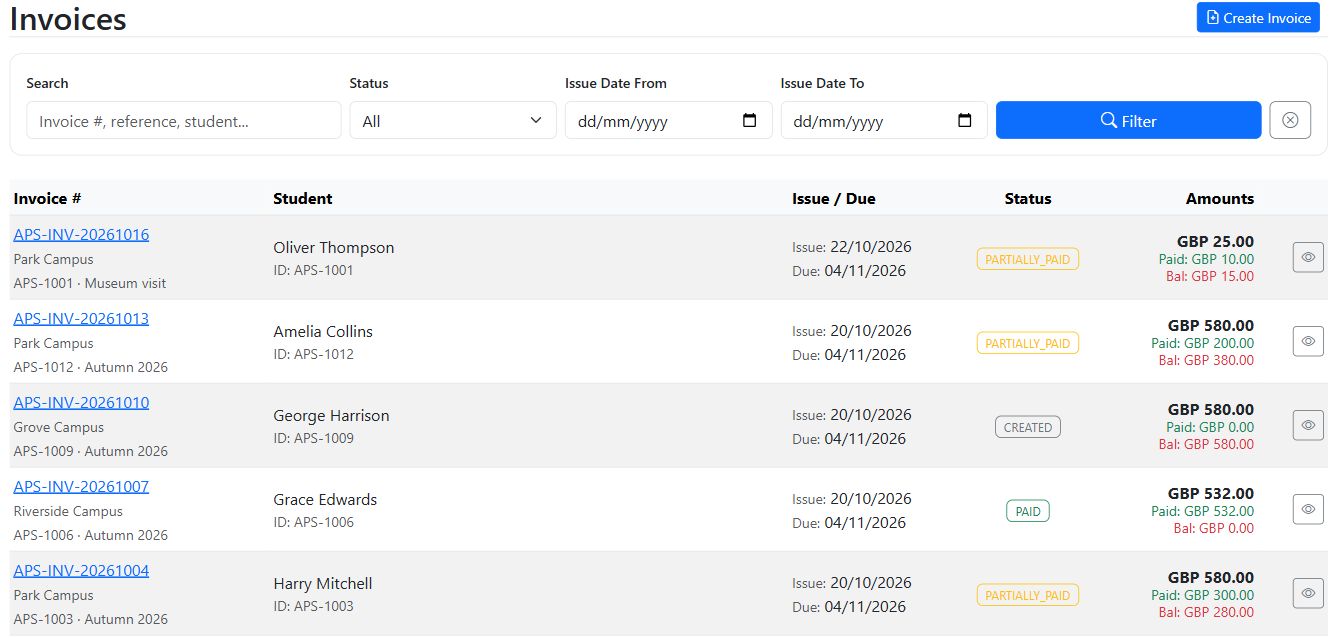This screenshot has width=1335, height=638.
Task: Click PAID status badge for Grace Edwards
Action: pyautogui.click(x=1028, y=511)
